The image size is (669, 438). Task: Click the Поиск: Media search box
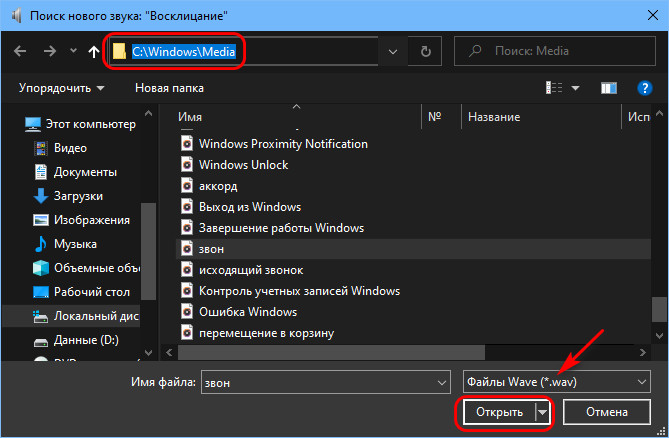[x=555, y=51]
